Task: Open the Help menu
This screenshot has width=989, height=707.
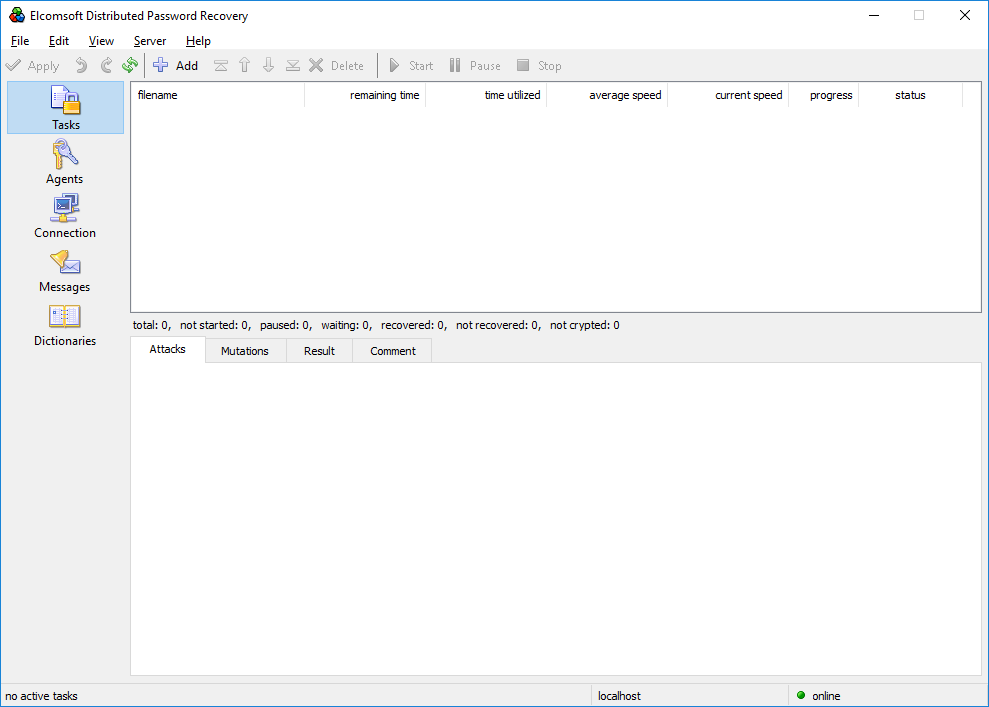Action: tap(198, 41)
